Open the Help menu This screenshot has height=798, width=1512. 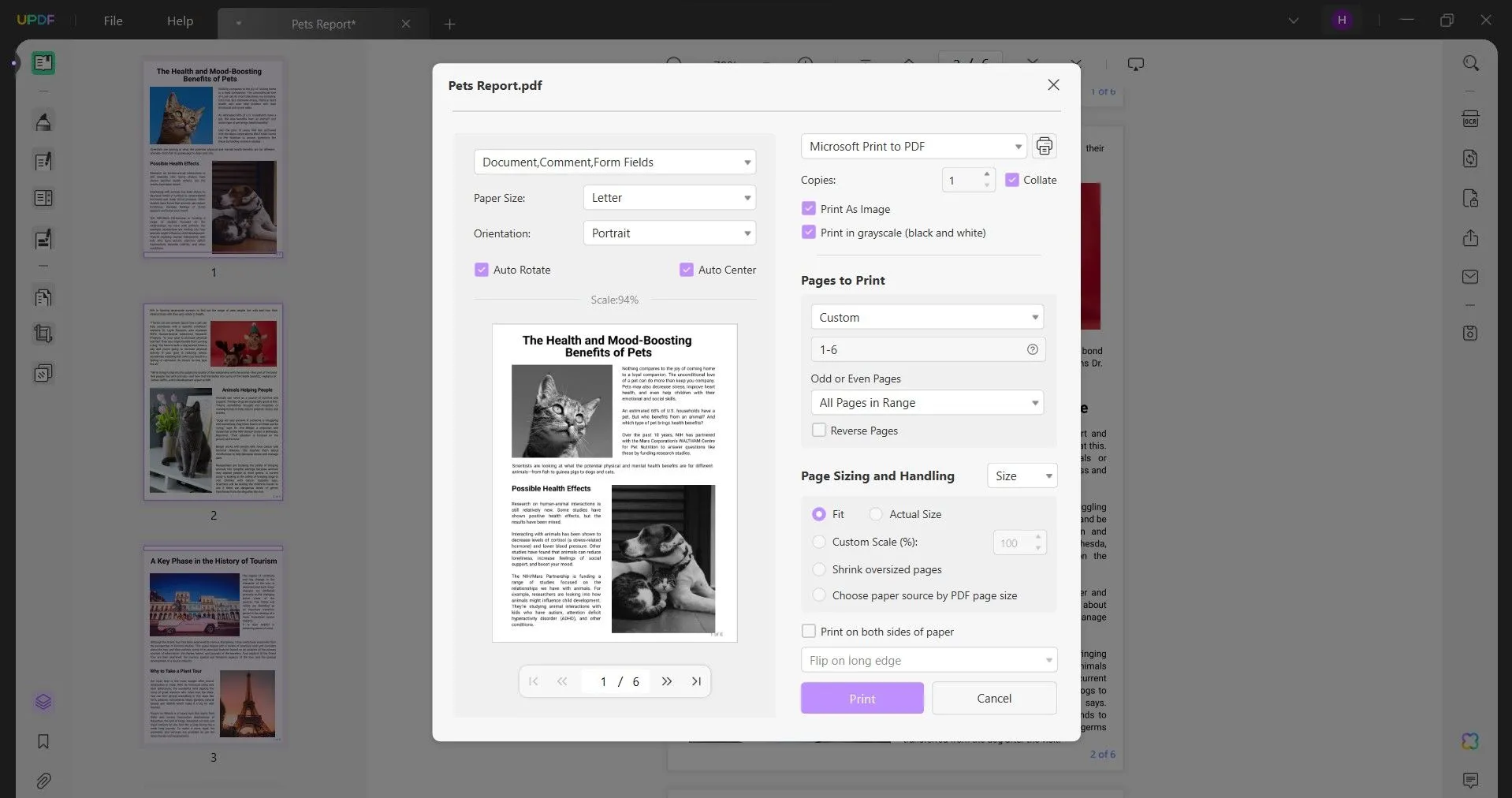click(x=179, y=21)
